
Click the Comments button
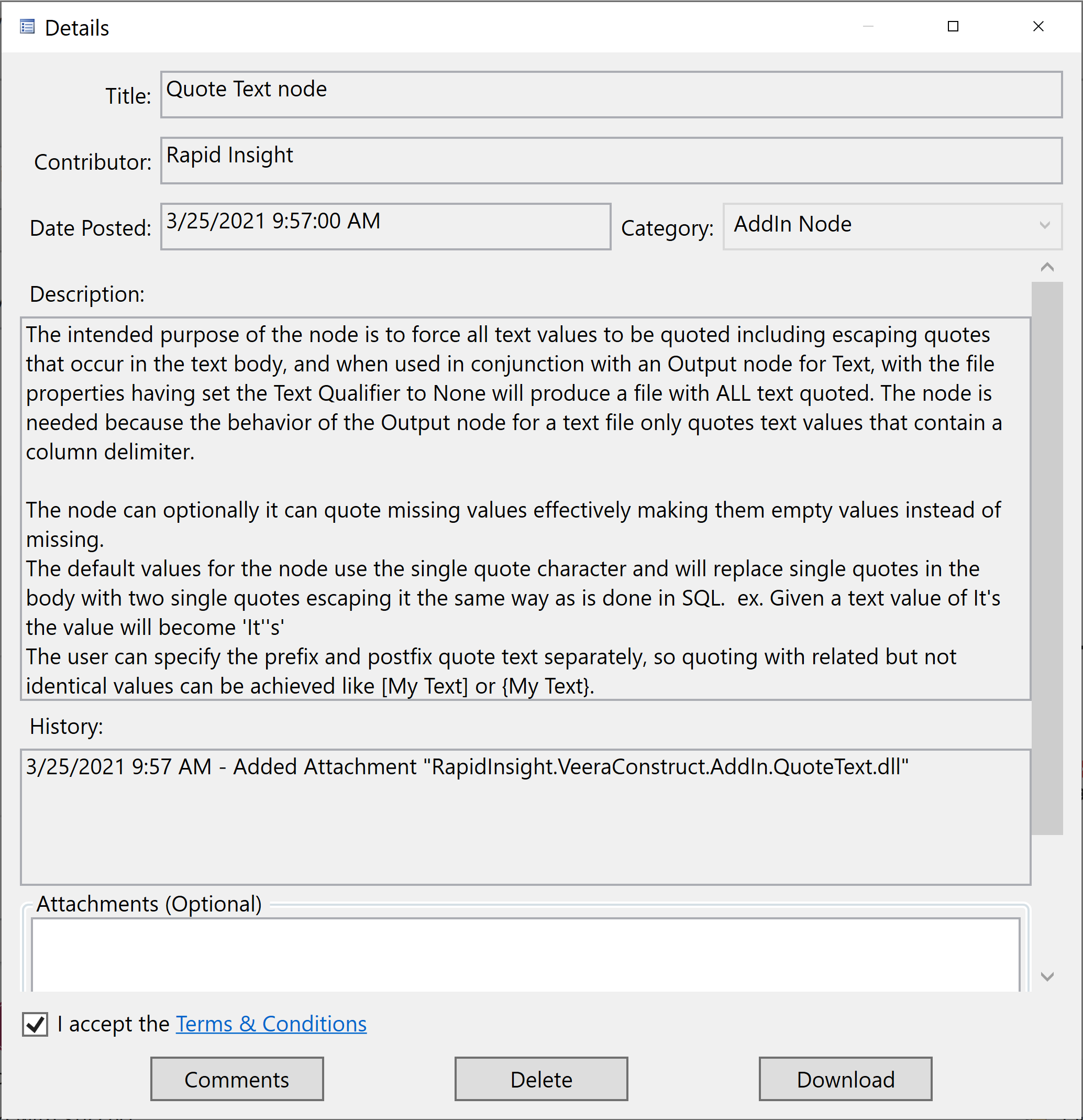tap(237, 1079)
